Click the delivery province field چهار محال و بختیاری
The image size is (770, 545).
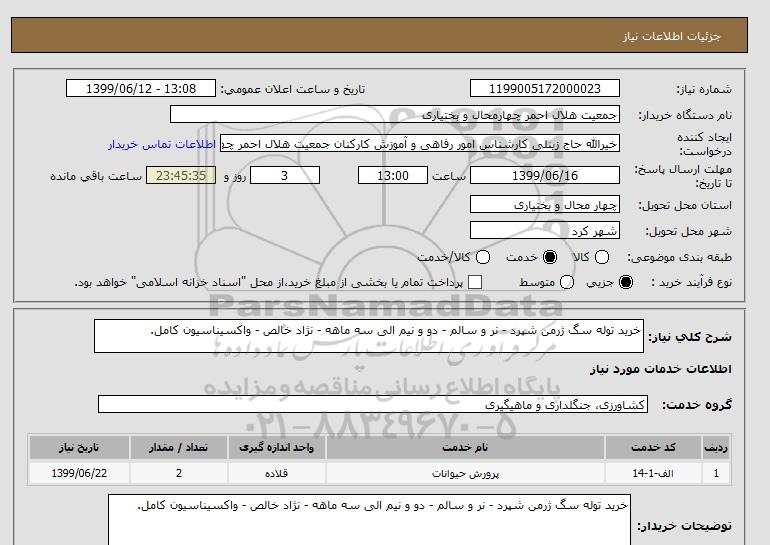point(545,204)
